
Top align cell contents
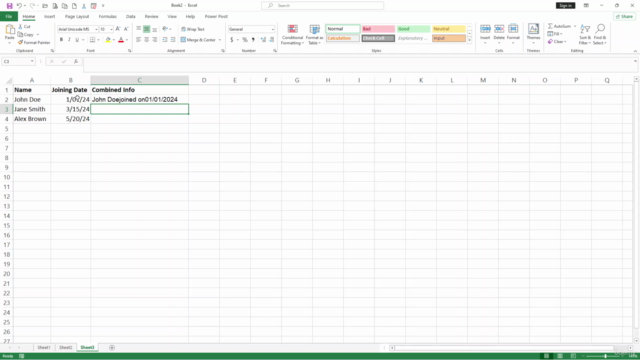[138, 29]
